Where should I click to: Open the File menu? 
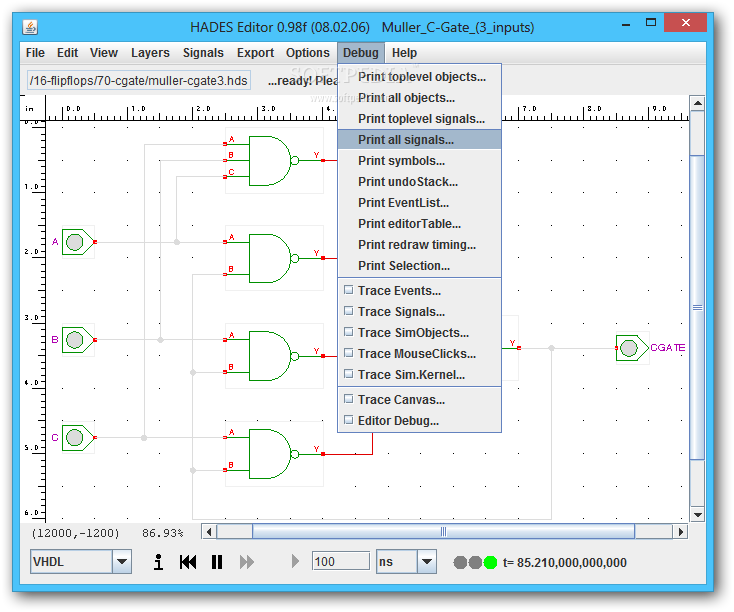pos(35,53)
